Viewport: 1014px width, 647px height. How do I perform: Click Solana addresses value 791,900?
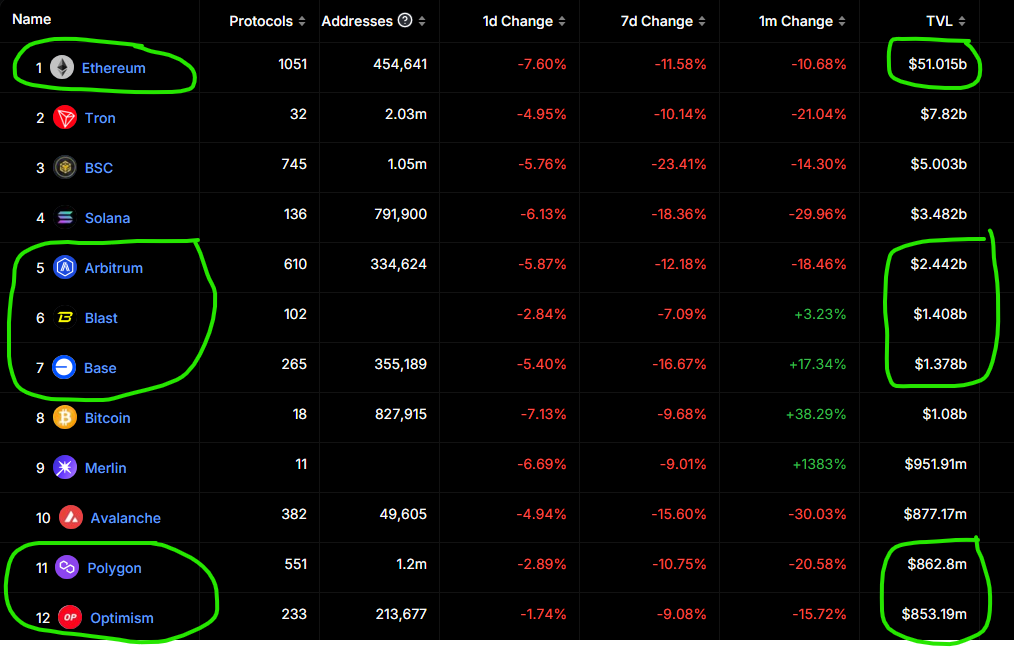[400, 214]
